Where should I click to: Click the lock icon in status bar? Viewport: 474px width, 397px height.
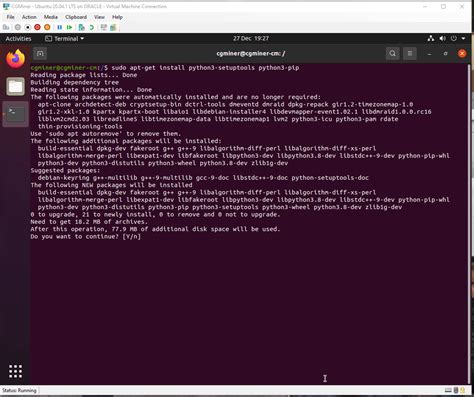tap(462, 390)
